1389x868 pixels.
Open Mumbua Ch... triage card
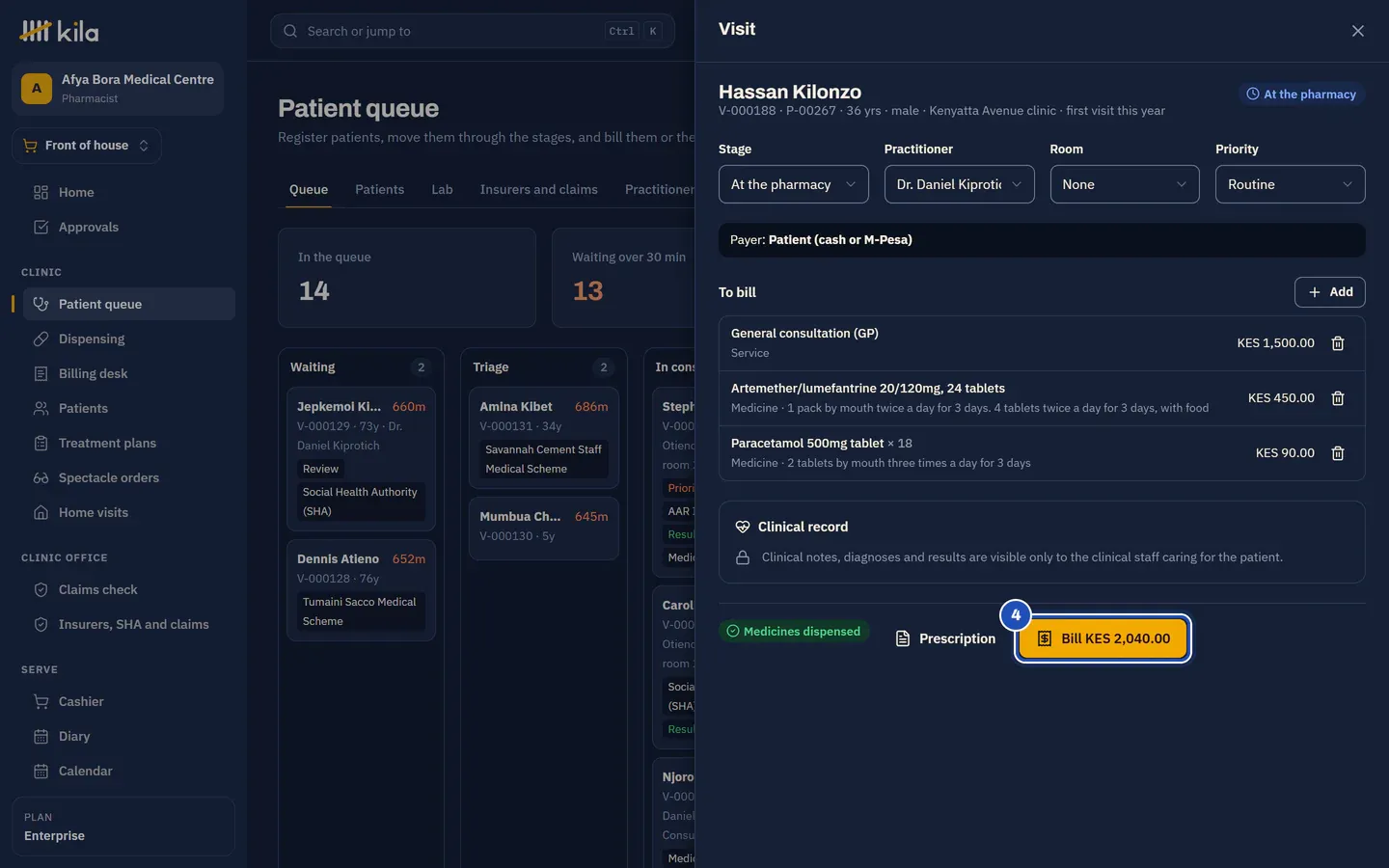click(543, 528)
